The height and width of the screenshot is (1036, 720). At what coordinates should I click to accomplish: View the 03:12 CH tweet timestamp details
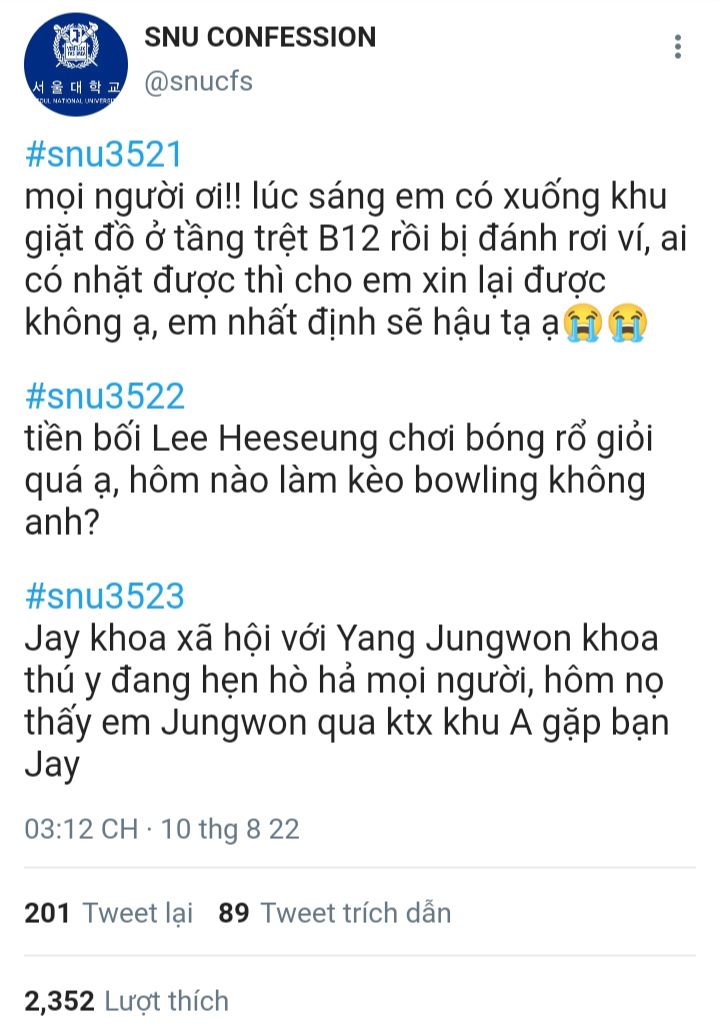81,829
